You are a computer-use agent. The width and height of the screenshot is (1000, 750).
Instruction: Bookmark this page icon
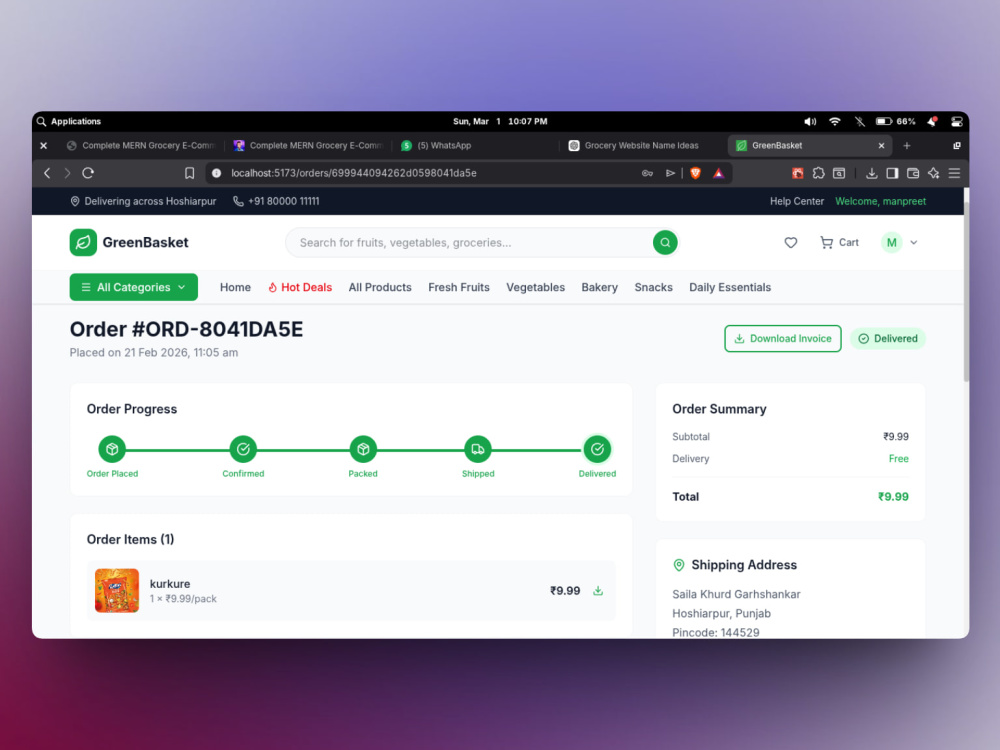189,173
